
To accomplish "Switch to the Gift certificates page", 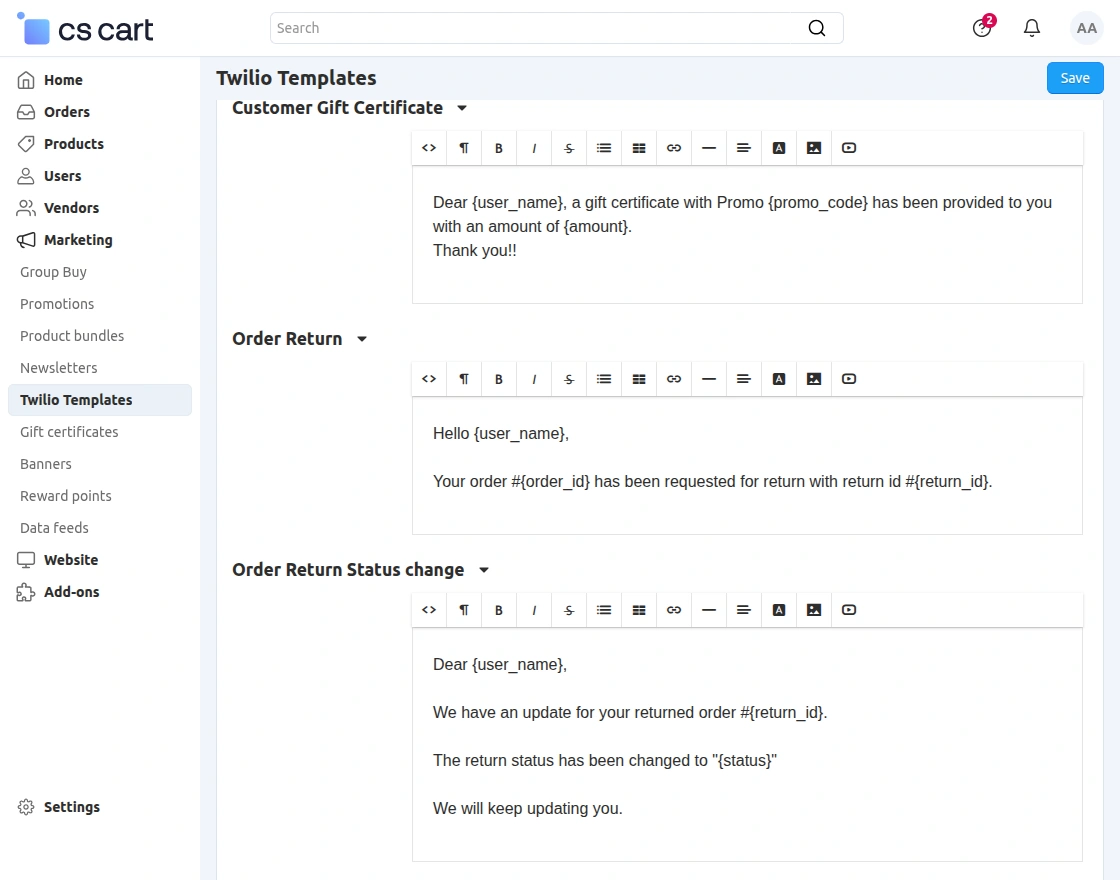I will coord(68,431).
